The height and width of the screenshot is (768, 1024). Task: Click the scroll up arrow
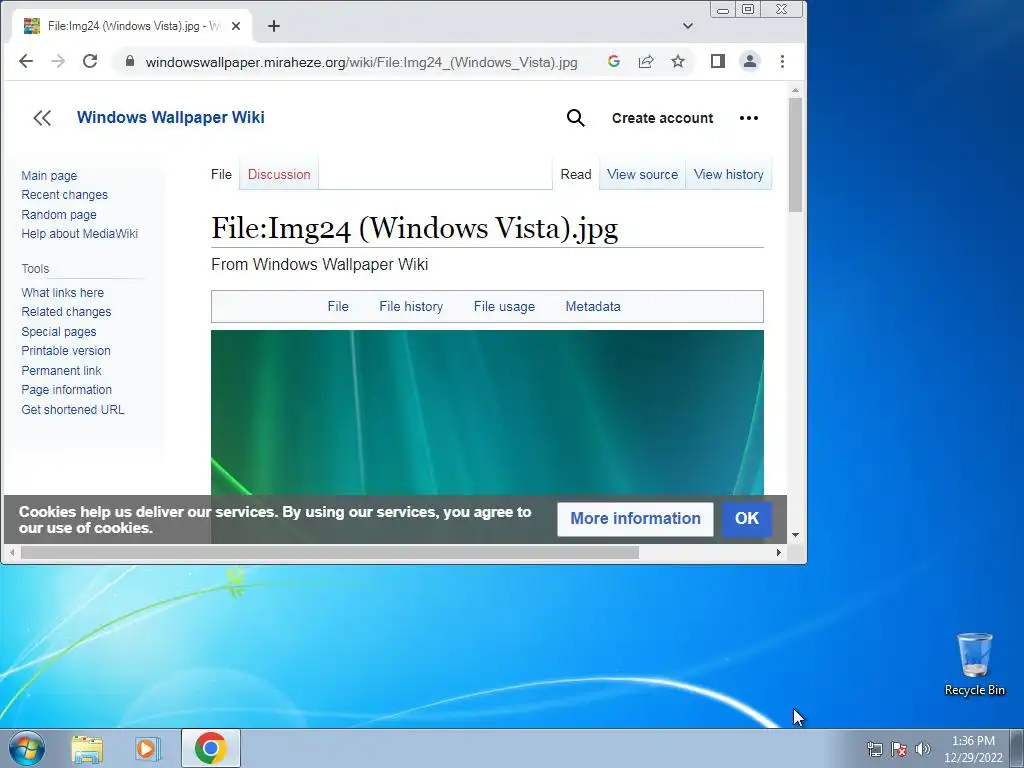pyautogui.click(x=795, y=90)
